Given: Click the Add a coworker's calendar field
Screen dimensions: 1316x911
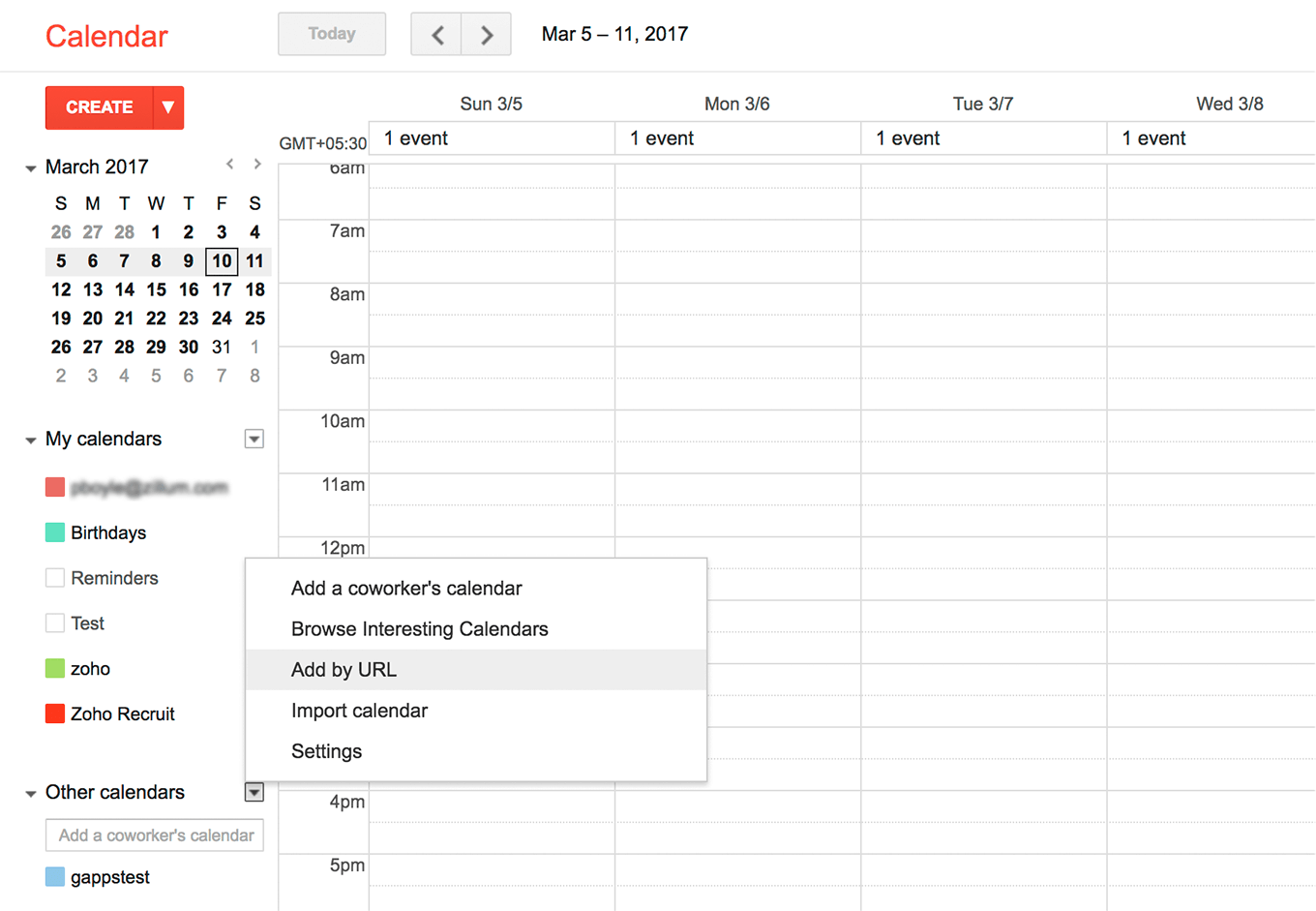Looking at the screenshot, I should pos(155,835).
